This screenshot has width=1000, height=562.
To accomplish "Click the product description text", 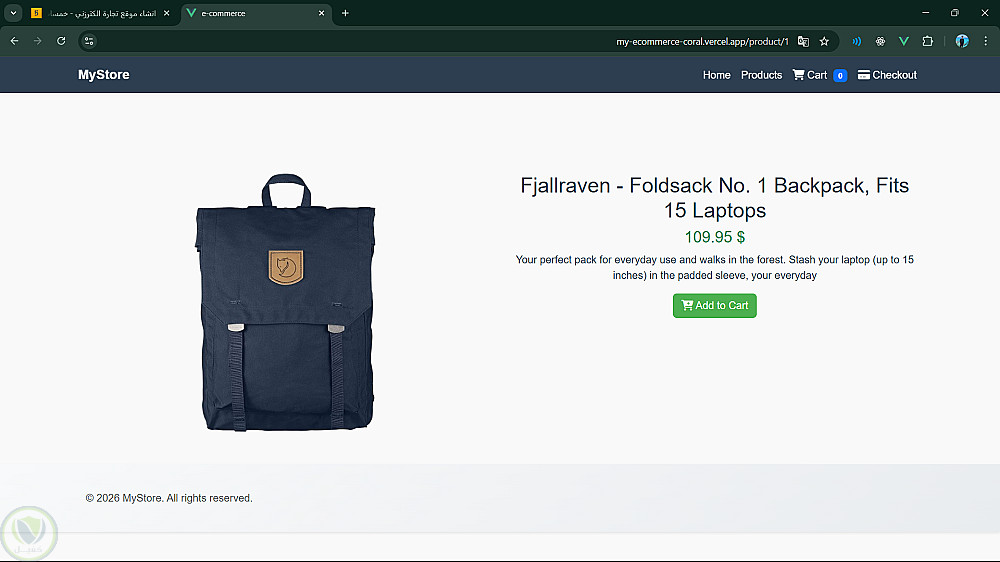I will (714, 267).
